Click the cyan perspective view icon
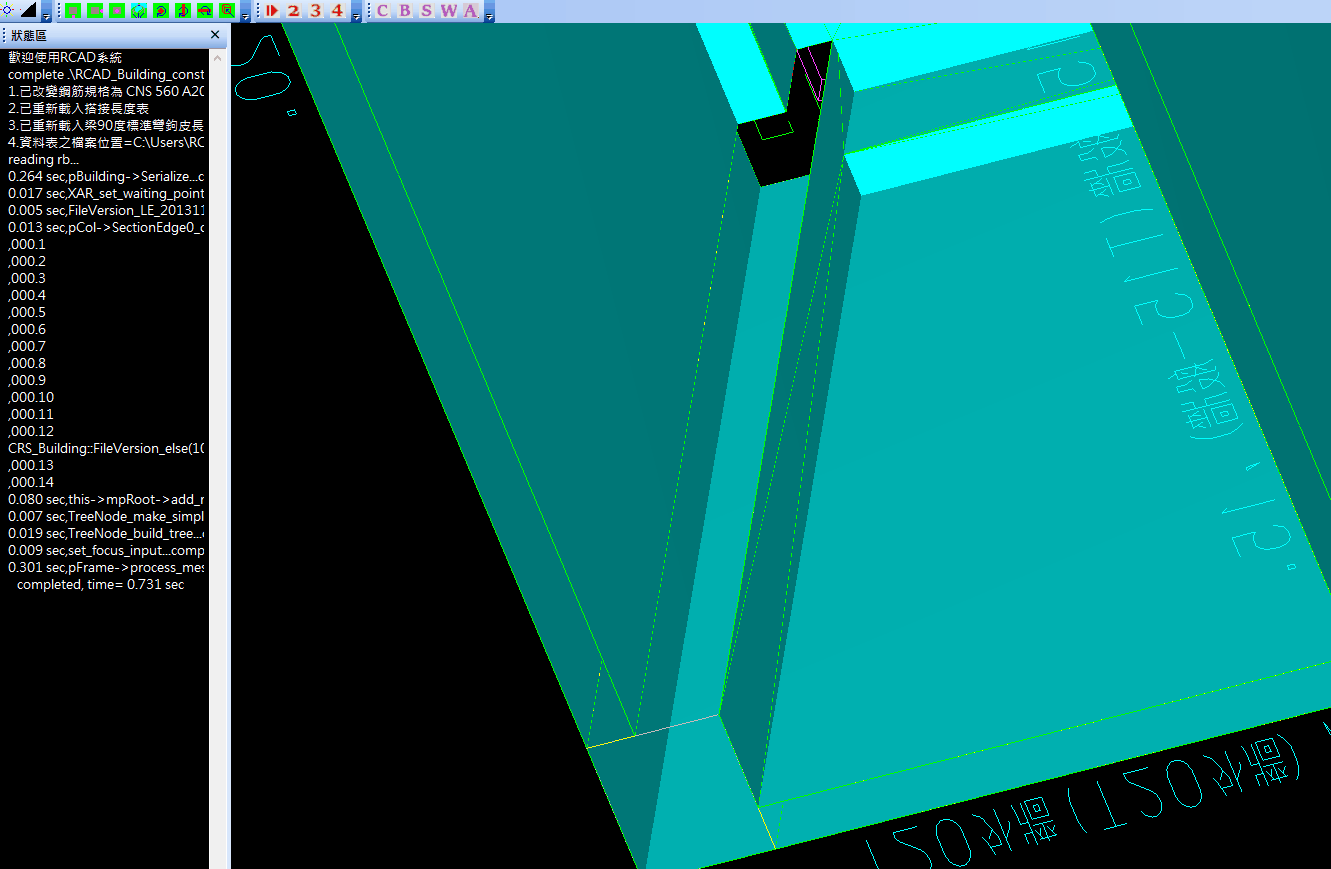The height and width of the screenshot is (869, 1331). point(139,10)
